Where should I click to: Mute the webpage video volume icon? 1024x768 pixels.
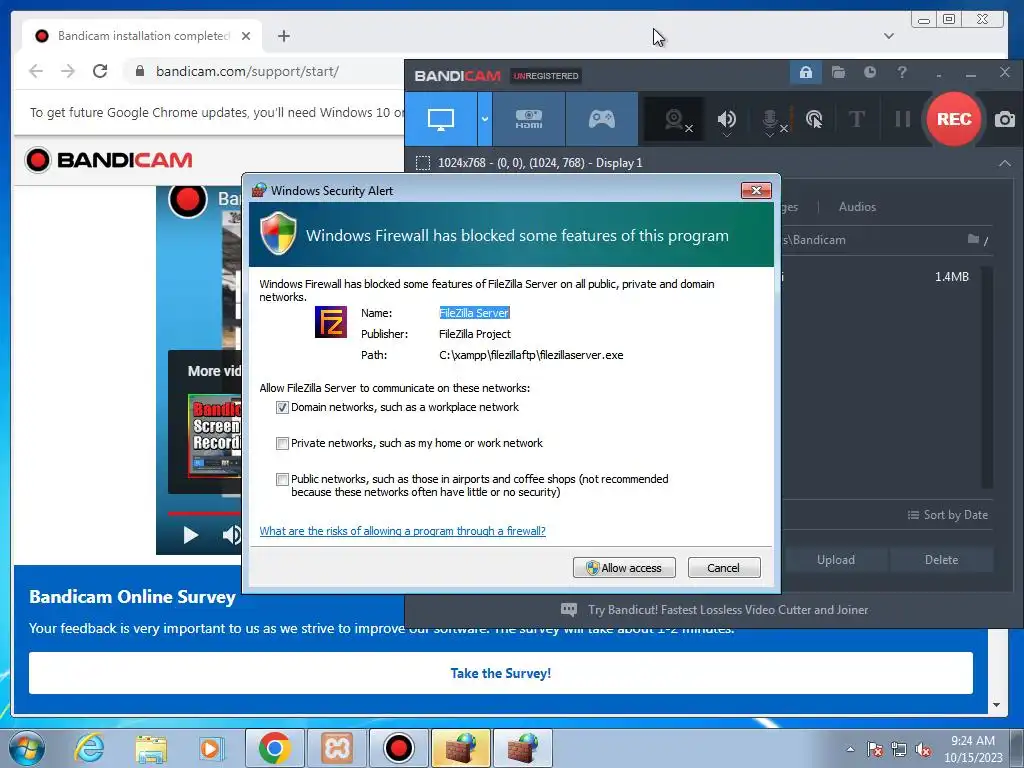coord(232,536)
